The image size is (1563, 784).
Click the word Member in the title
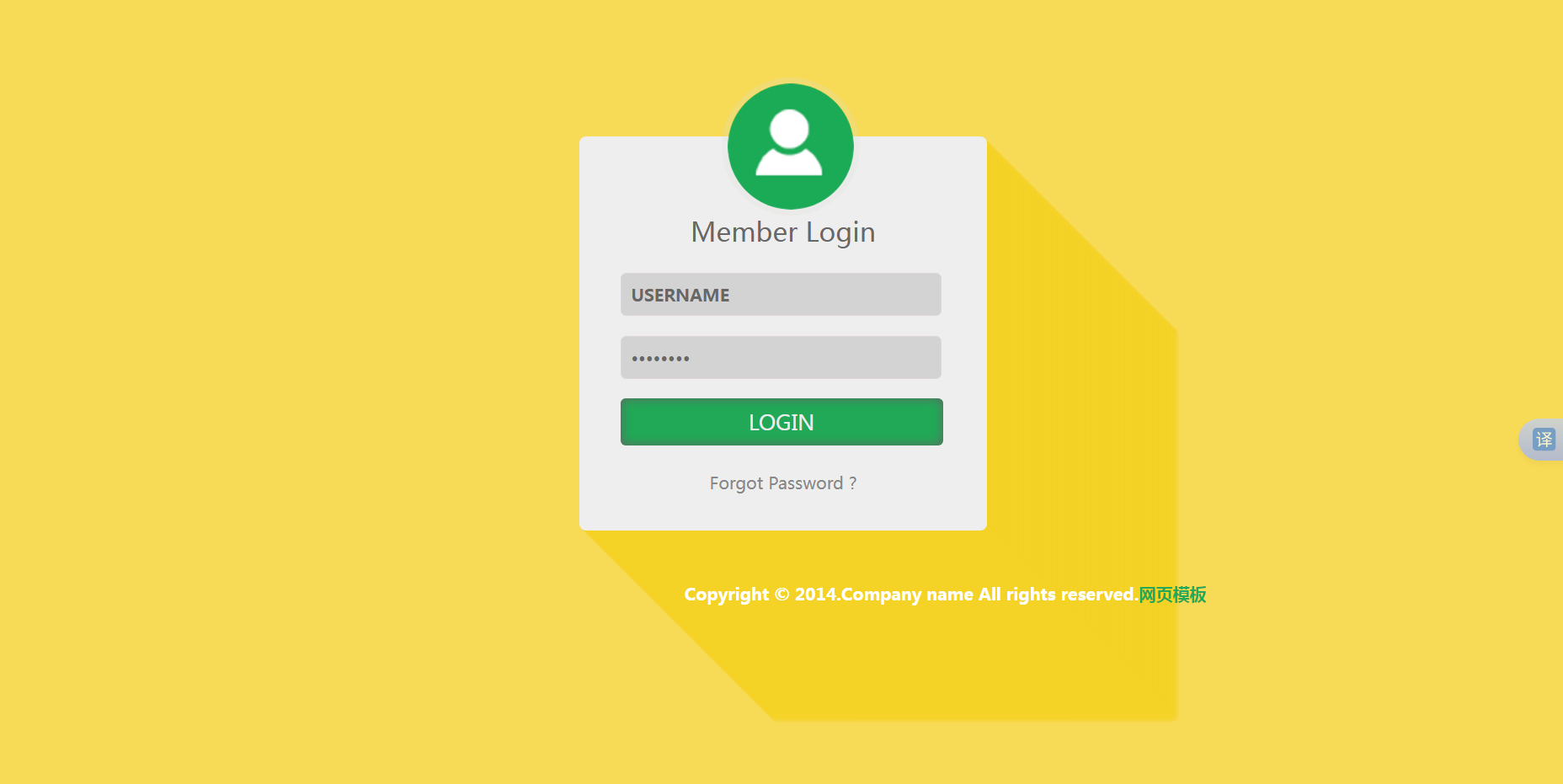tap(744, 232)
